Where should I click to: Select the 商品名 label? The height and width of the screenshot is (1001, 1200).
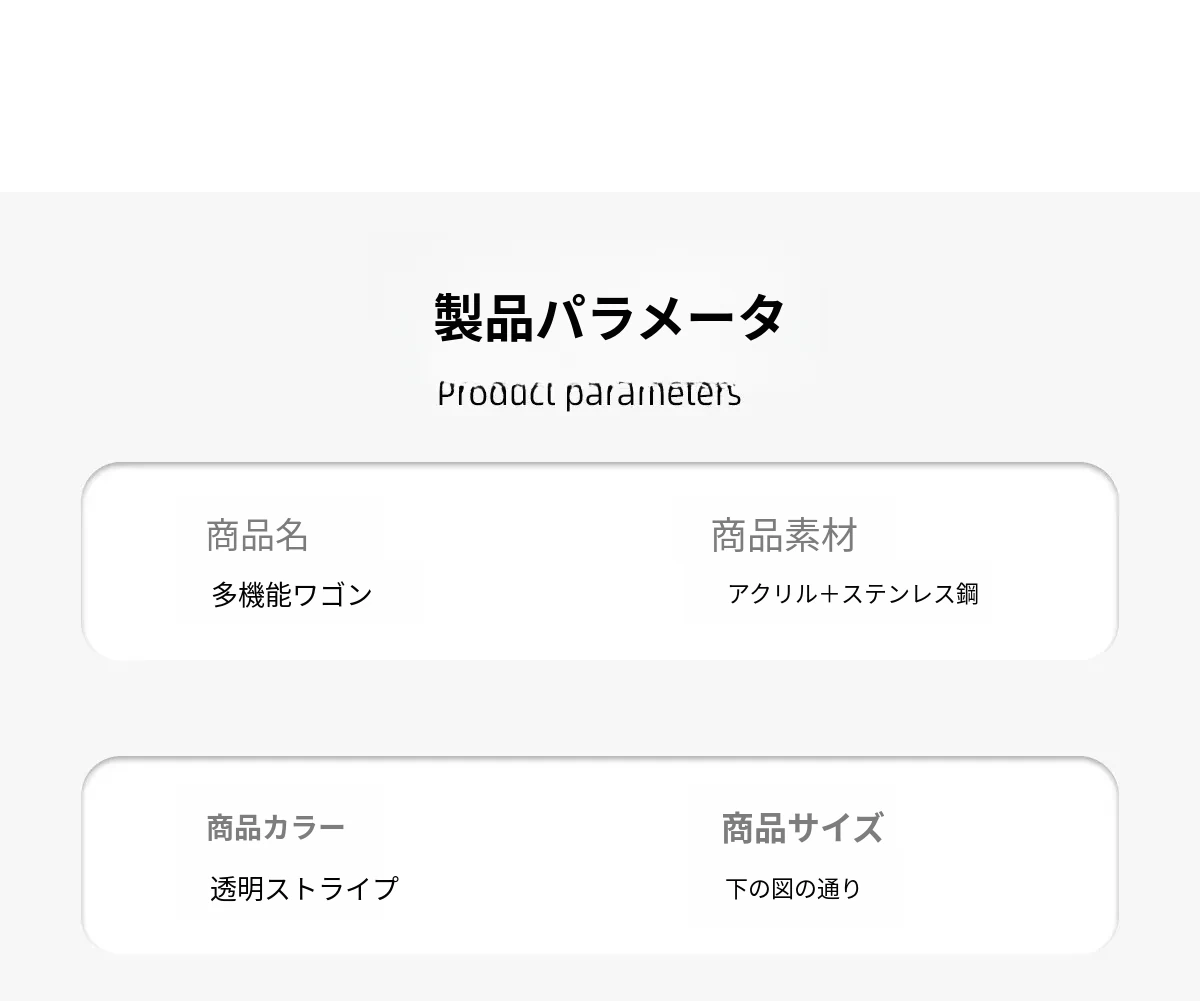(x=257, y=536)
